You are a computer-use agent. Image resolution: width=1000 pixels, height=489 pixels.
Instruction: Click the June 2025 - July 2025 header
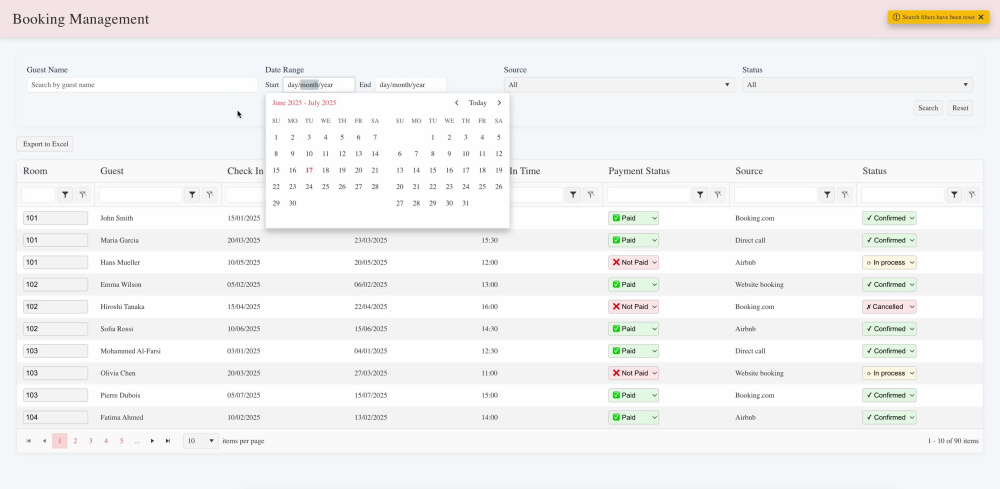pos(304,103)
